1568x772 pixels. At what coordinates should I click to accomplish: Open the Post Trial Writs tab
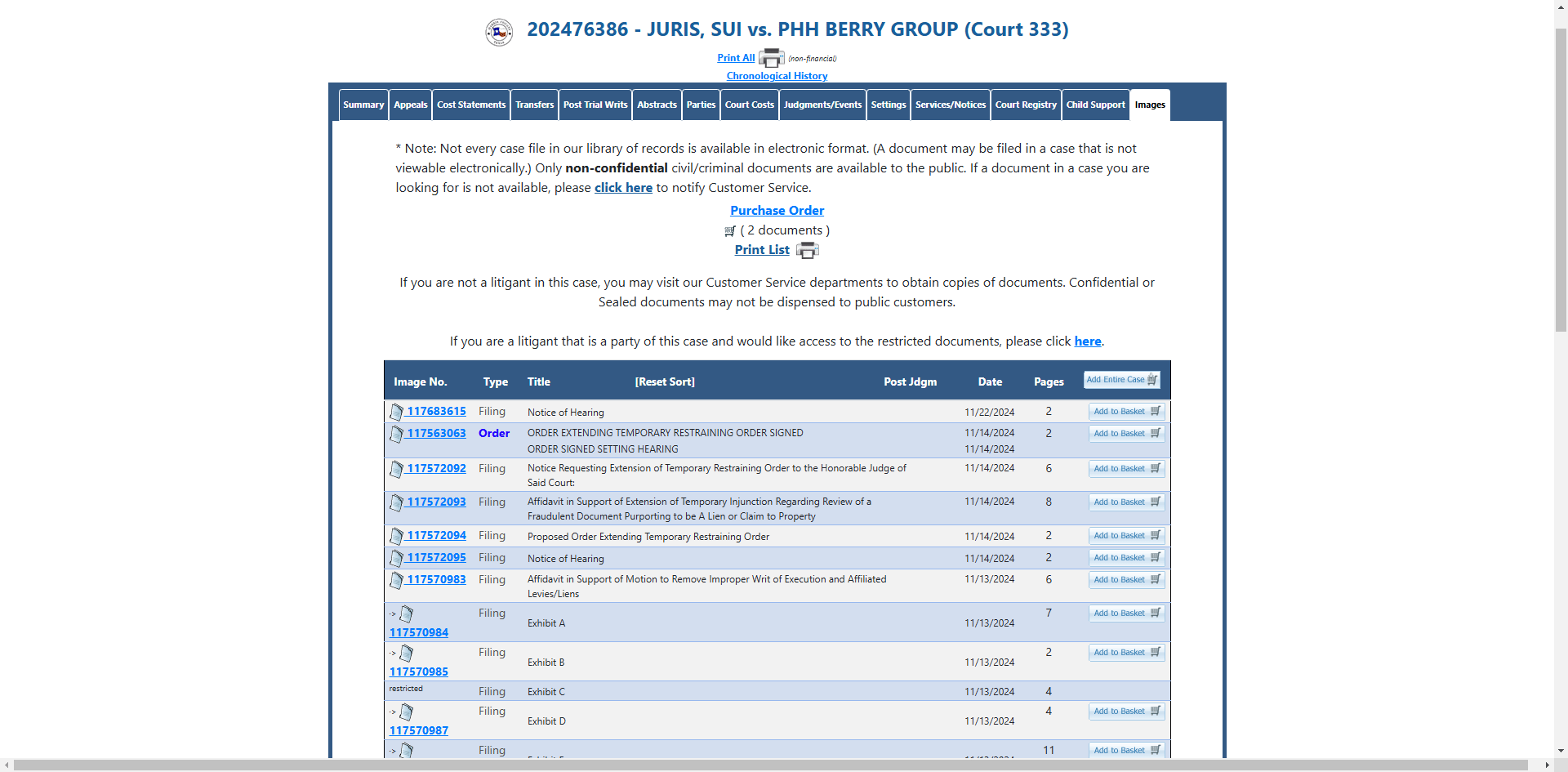595,105
